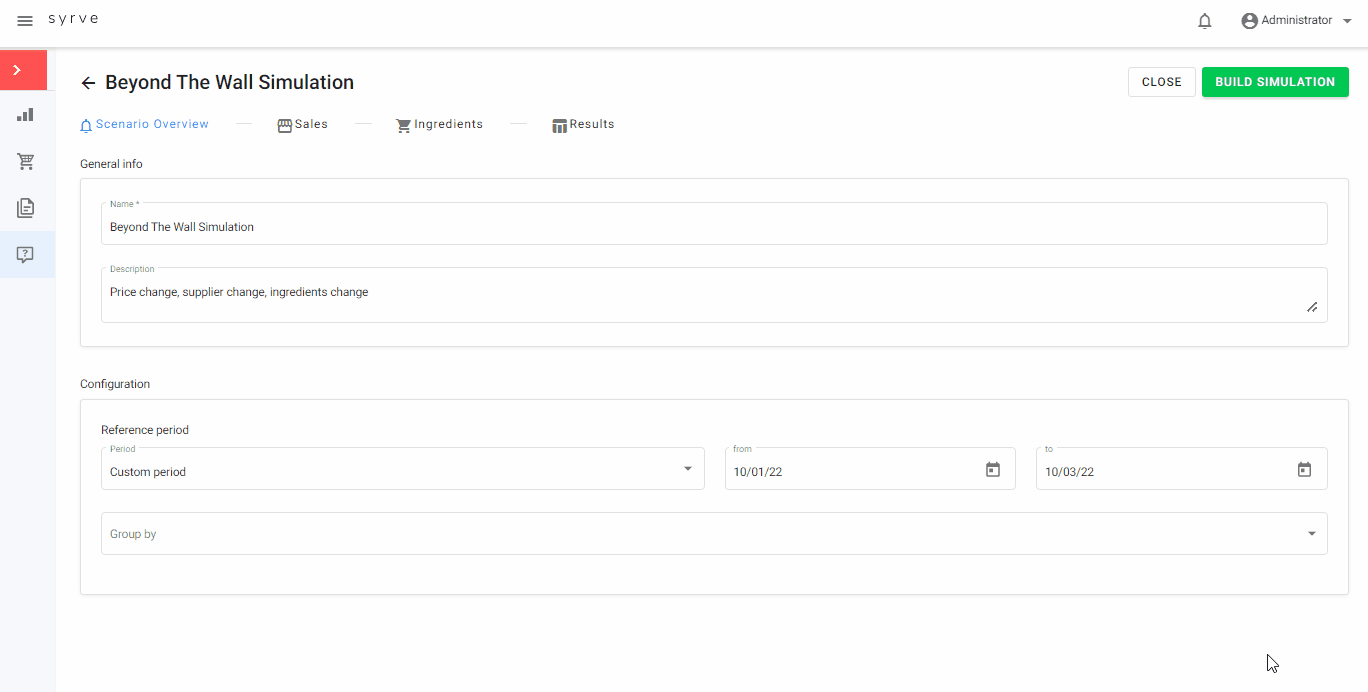Select the question bubble sidebar icon
1368x692 pixels.
[x=25, y=255]
